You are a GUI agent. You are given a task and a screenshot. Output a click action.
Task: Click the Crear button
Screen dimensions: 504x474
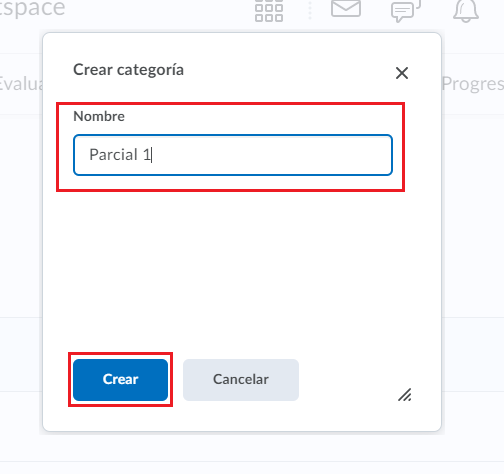coord(120,380)
